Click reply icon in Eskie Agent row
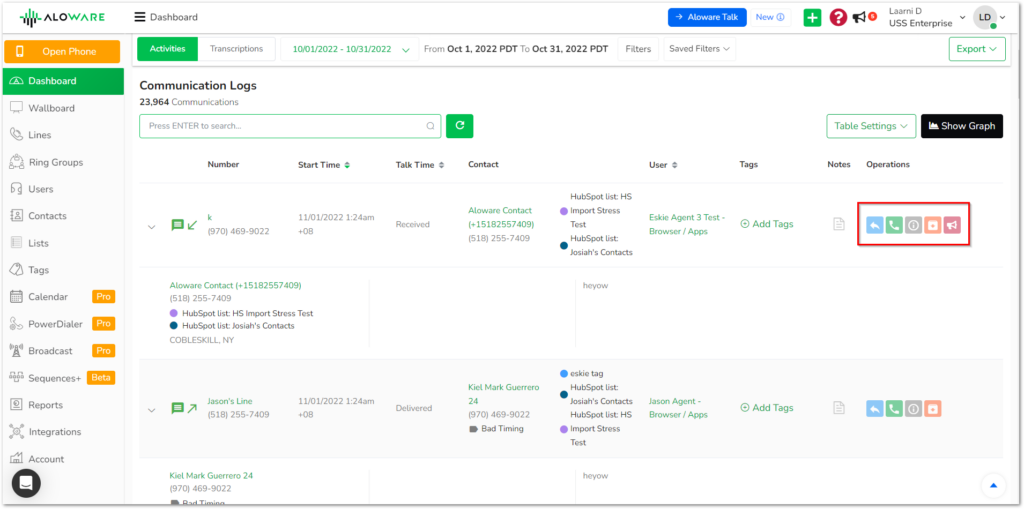The height and width of the screenshot is (509, 1024). click(x=875, y=225)
